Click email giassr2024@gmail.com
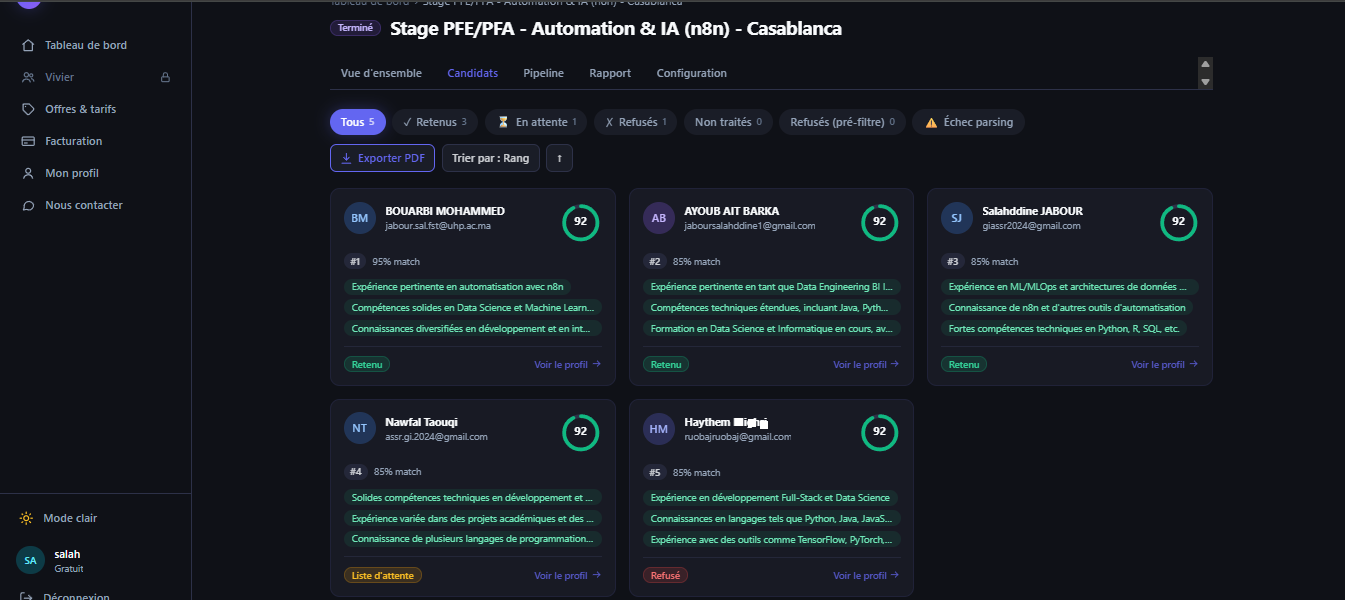 [1032, 226]
